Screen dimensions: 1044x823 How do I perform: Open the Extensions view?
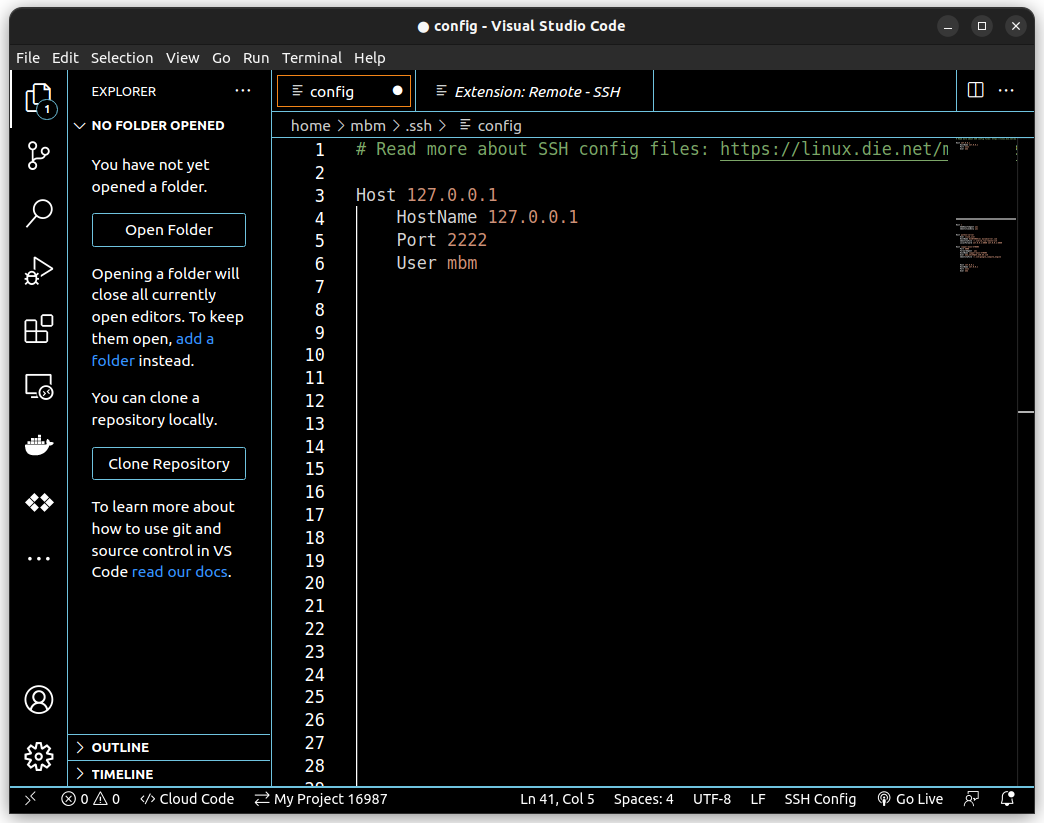[38, 328]
